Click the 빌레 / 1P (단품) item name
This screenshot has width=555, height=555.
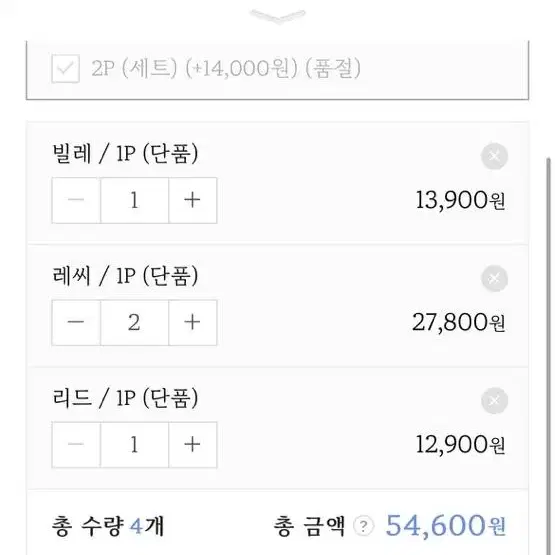[125, 154]
